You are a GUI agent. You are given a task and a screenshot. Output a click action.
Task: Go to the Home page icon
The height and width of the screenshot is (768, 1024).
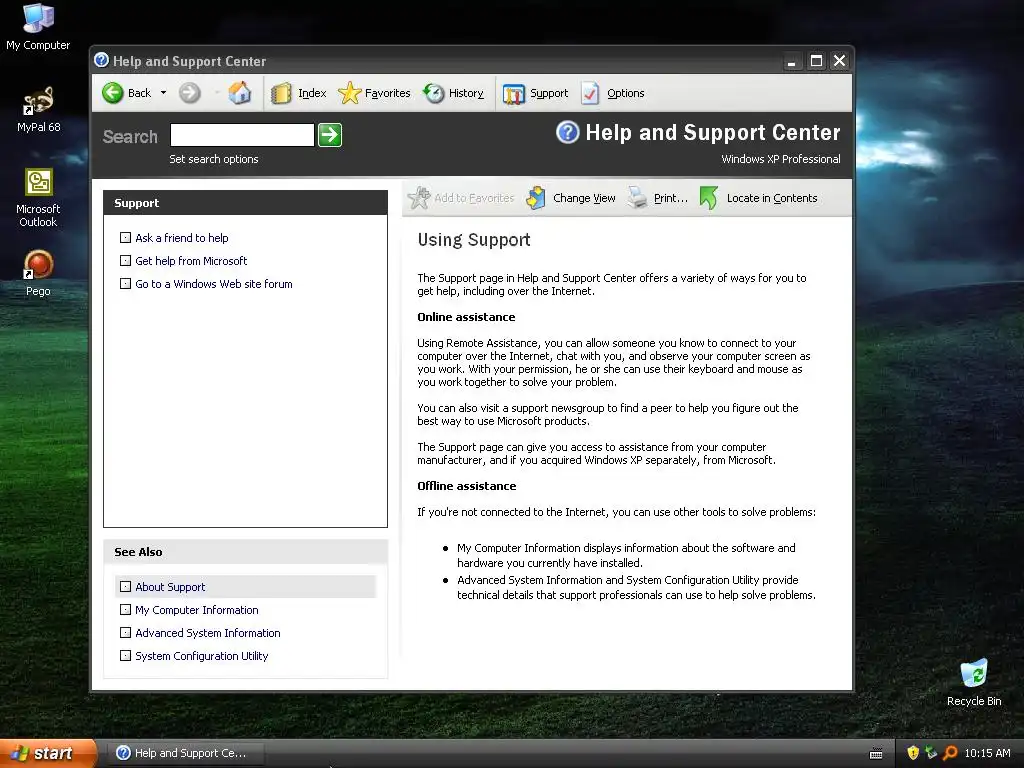coord(240,93)
